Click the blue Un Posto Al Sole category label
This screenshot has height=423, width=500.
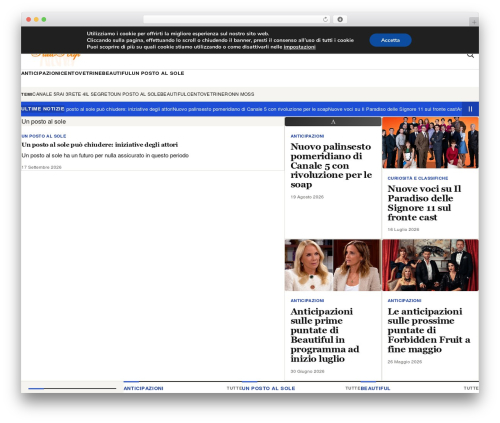[x=44, y=136]
